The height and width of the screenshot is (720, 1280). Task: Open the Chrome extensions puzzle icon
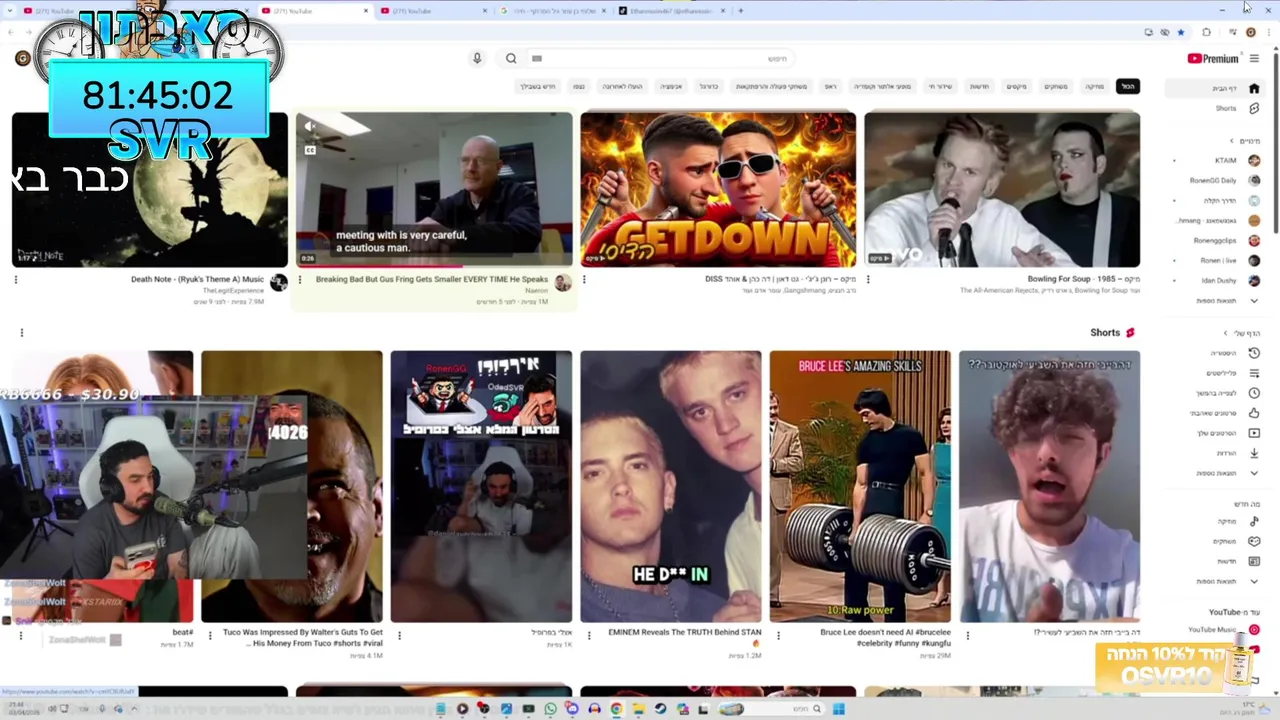click(x=1206, y=32)
